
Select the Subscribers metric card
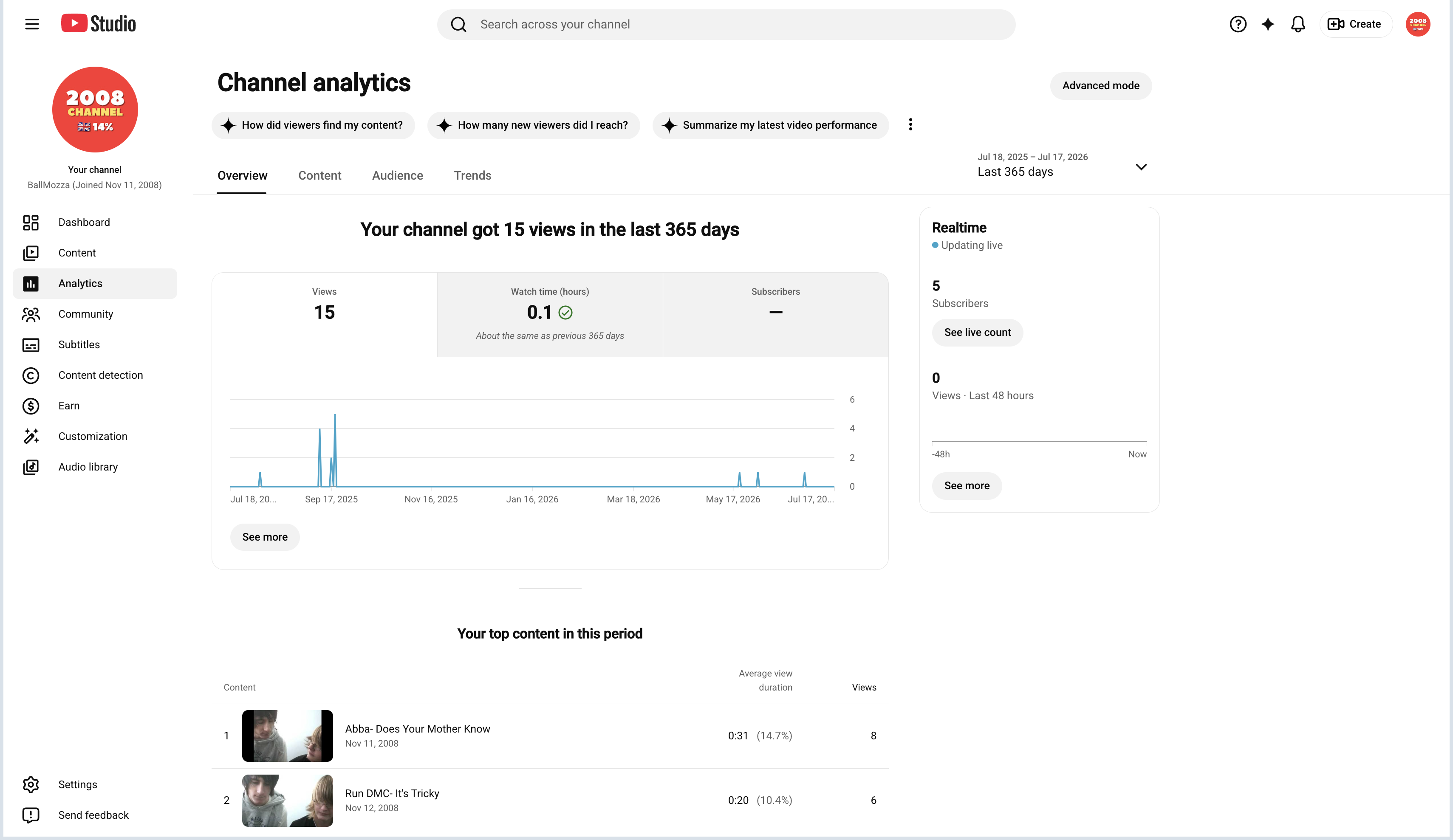point(775,314)
